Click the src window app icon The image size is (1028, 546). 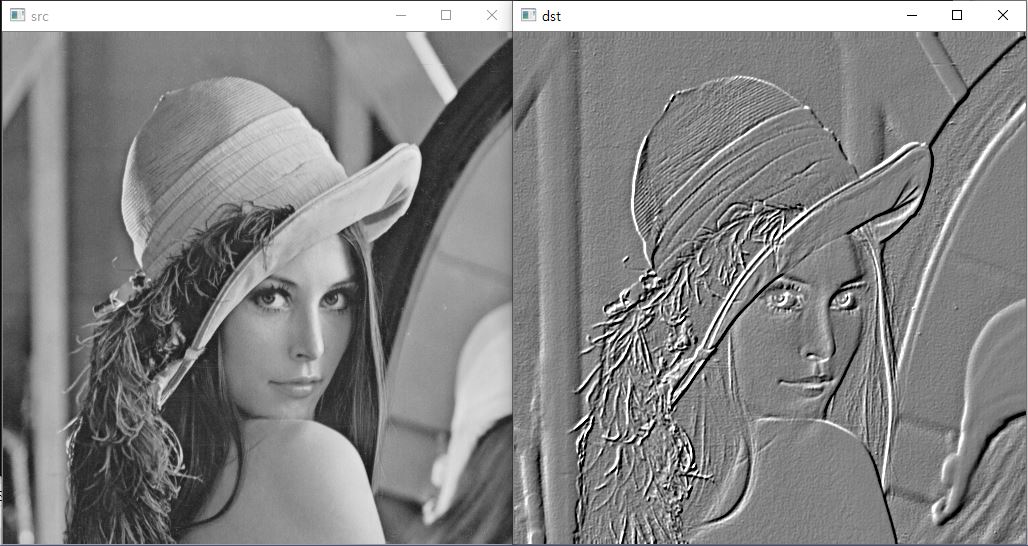tap(17, 15)
